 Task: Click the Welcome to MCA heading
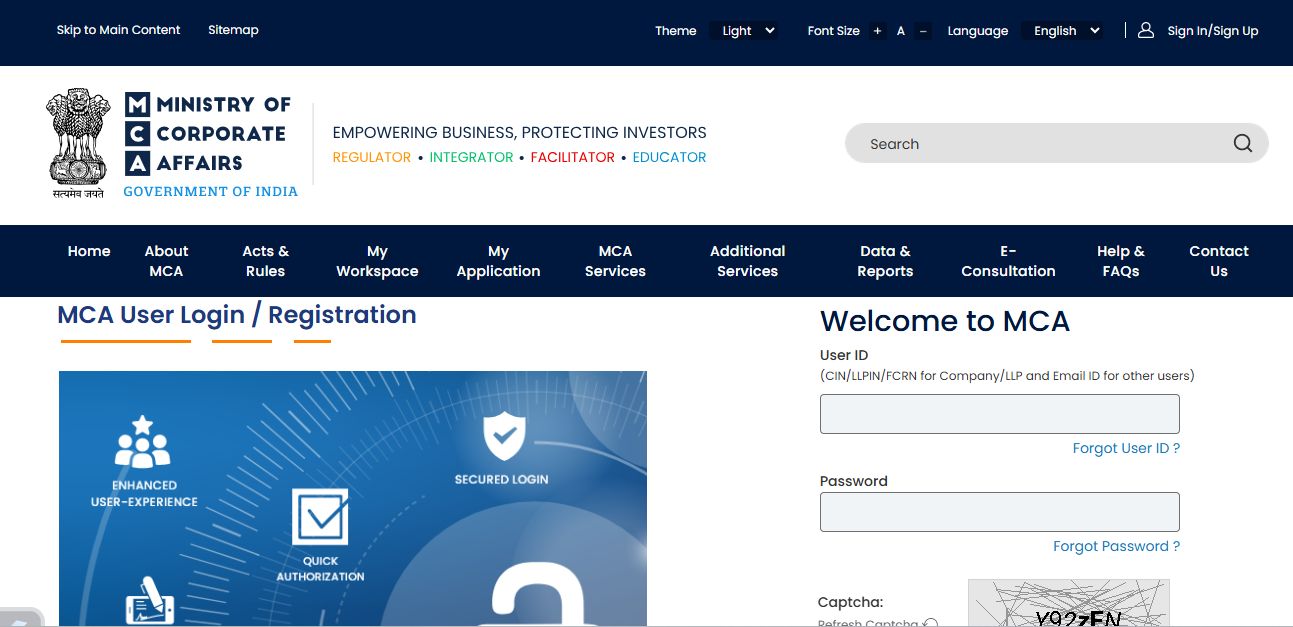pos(945,321)
